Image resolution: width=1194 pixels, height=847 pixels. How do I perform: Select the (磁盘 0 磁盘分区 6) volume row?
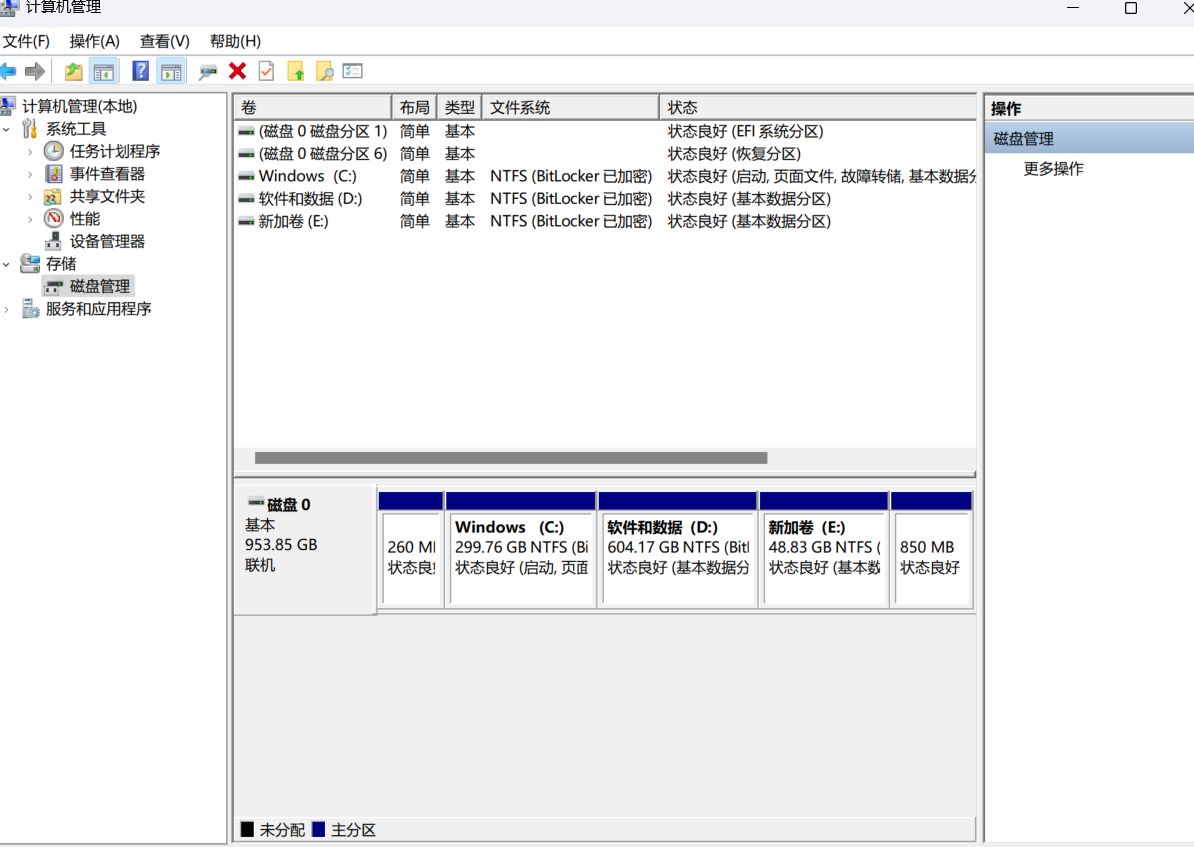pos(605,154)
